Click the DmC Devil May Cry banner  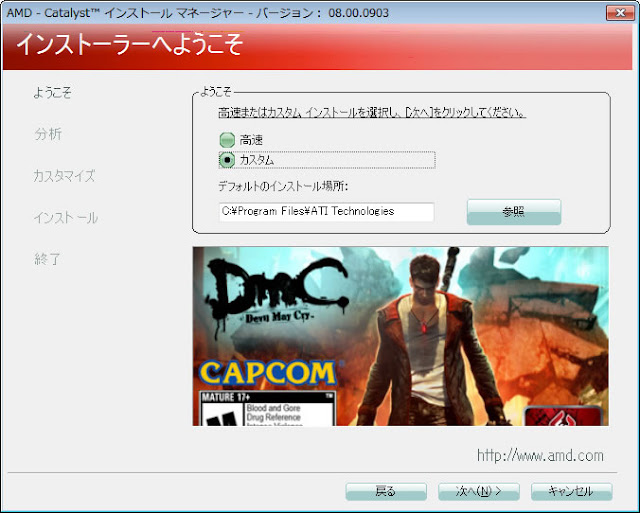(400, 336)
